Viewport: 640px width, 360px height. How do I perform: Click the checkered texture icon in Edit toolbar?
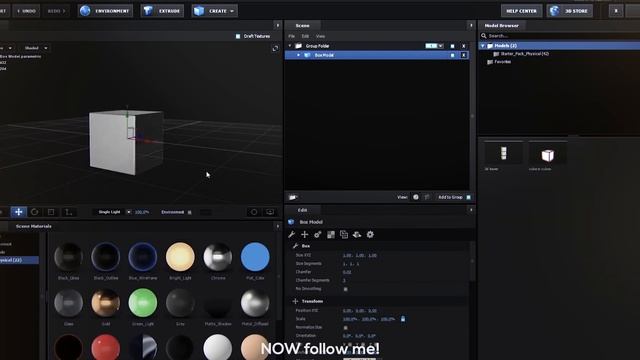(x=331, y=234)
